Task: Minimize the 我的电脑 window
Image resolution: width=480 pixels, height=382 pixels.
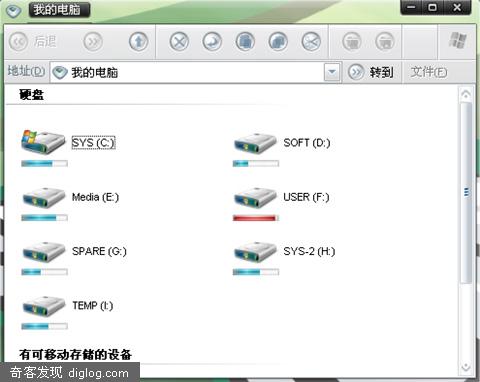Action: pyautogui.click(x=411, y=7)
